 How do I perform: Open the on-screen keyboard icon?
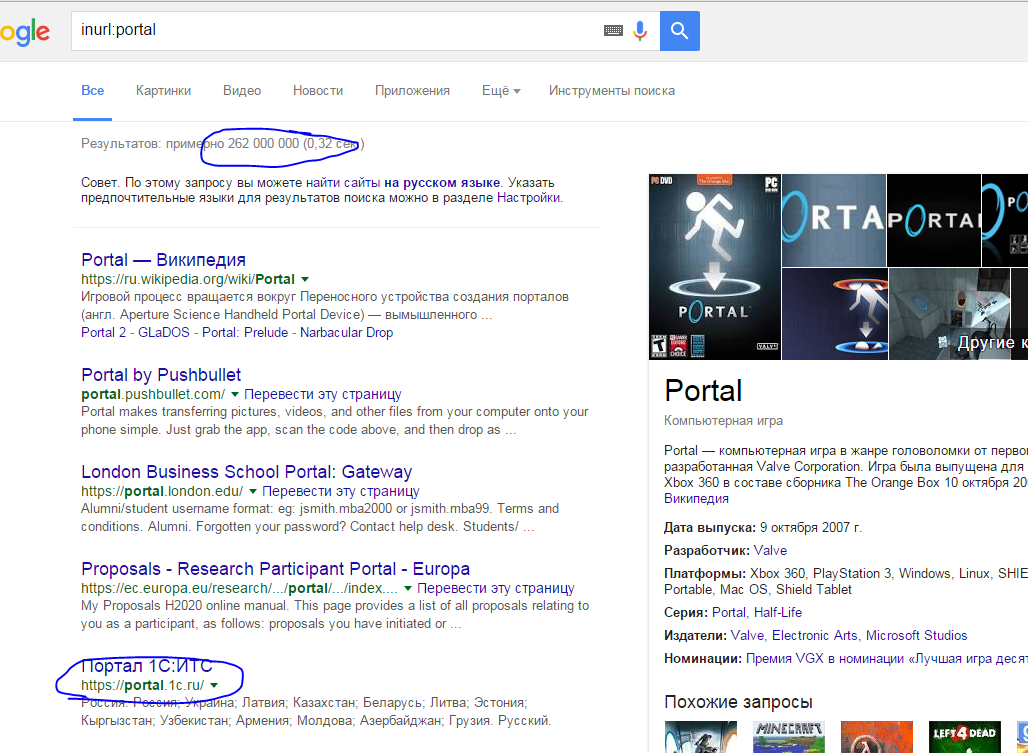click(x=613, y=30)
